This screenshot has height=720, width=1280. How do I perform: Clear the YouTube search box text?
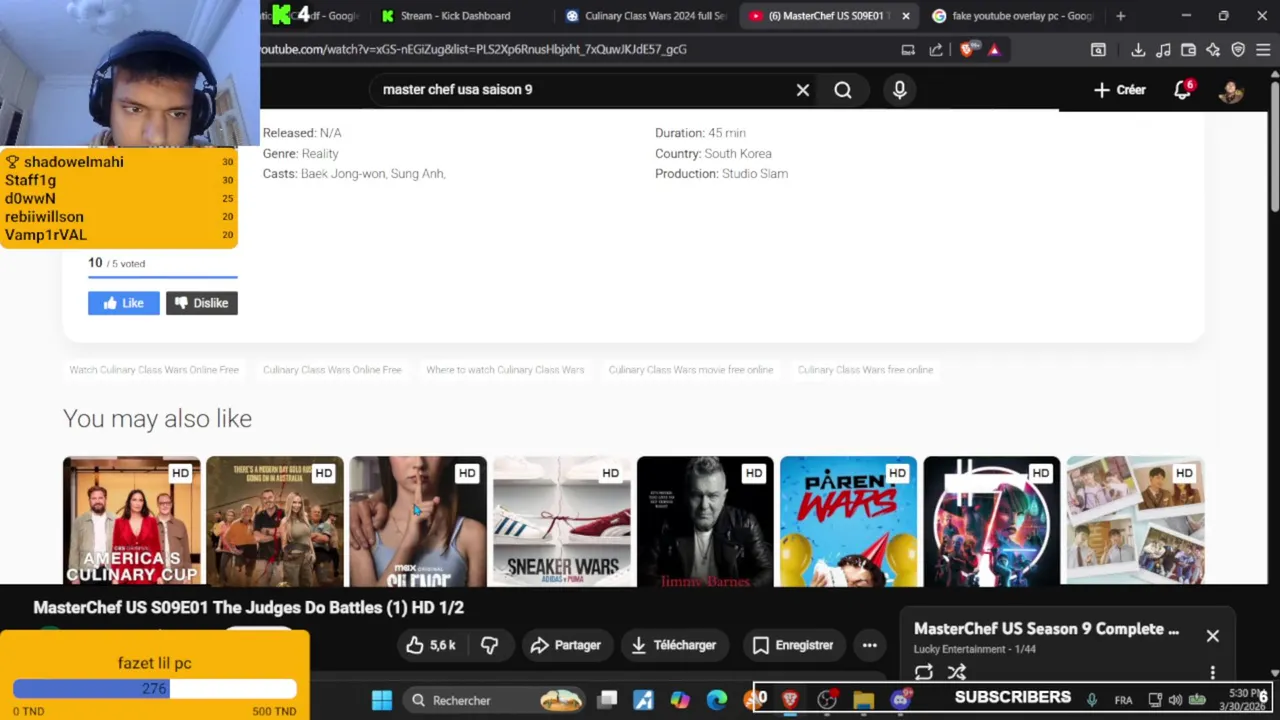pos(802,90)
